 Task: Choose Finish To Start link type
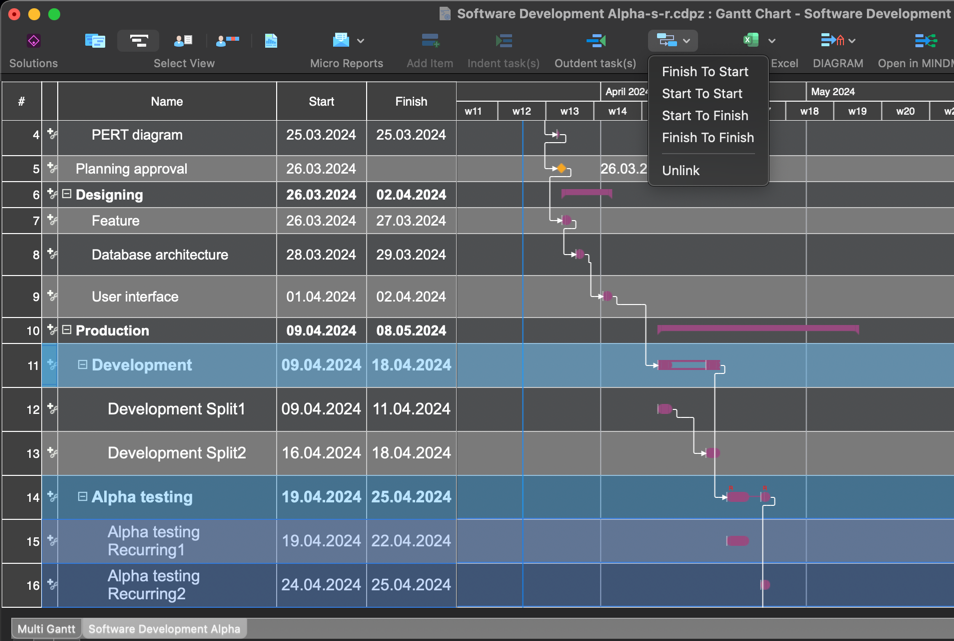[x=705, y=72]
